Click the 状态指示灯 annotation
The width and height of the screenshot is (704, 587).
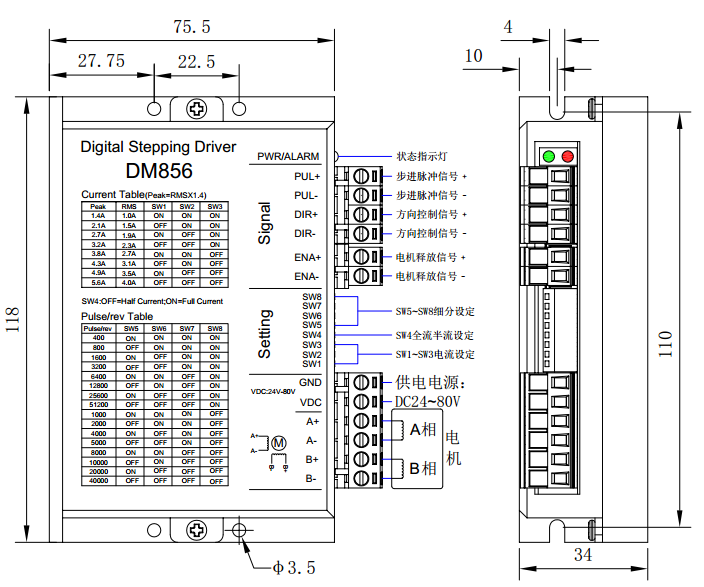point(422,156)
